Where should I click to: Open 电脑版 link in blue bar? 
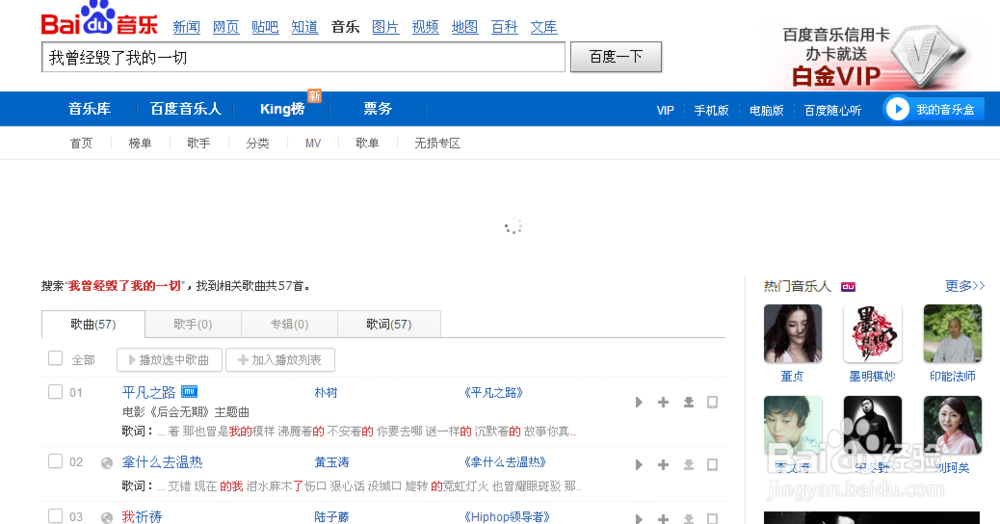(766, 110)
